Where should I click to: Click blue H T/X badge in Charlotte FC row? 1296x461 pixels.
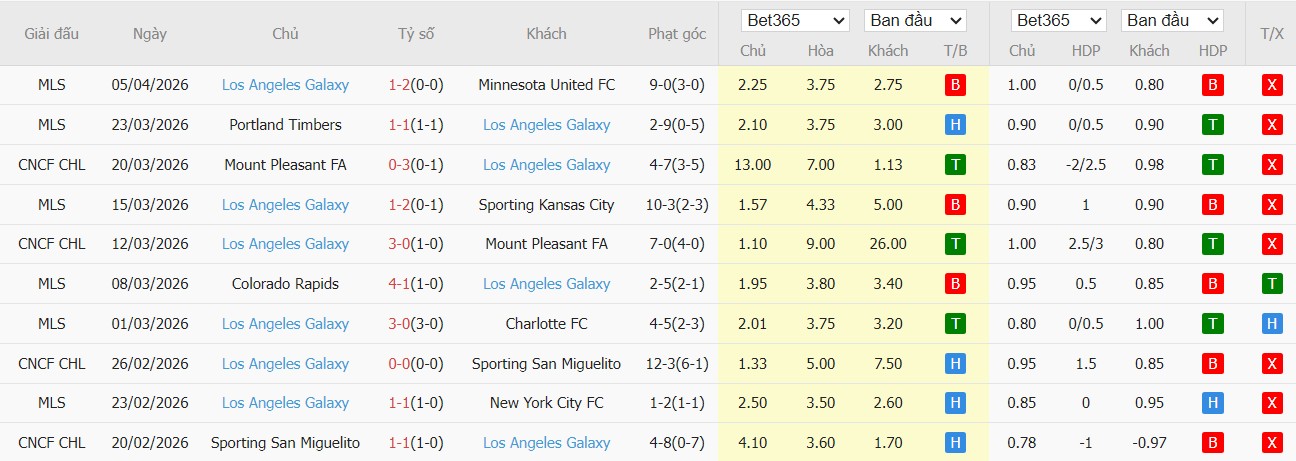(x=1271, y=324)
